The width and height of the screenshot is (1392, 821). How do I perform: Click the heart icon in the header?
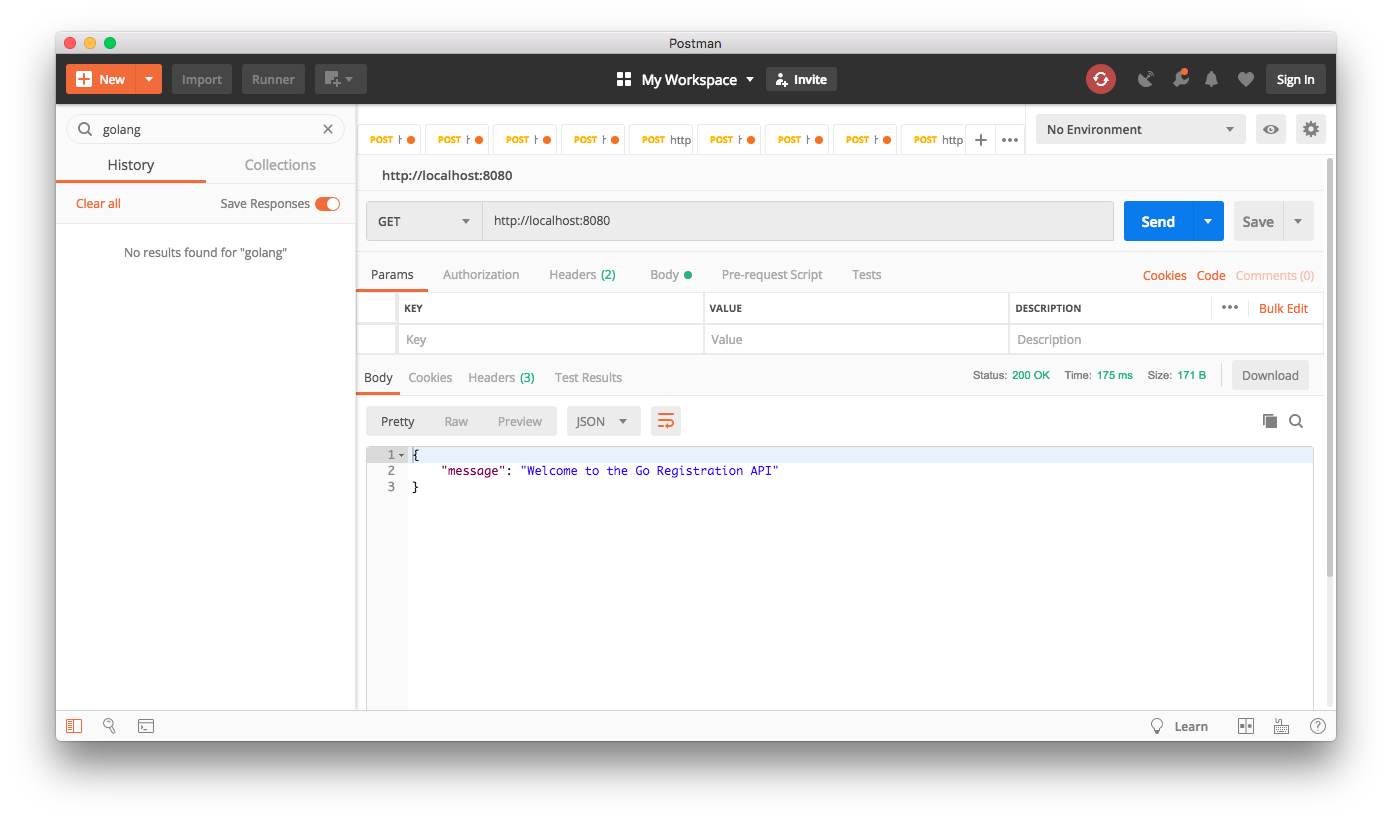1245,78
